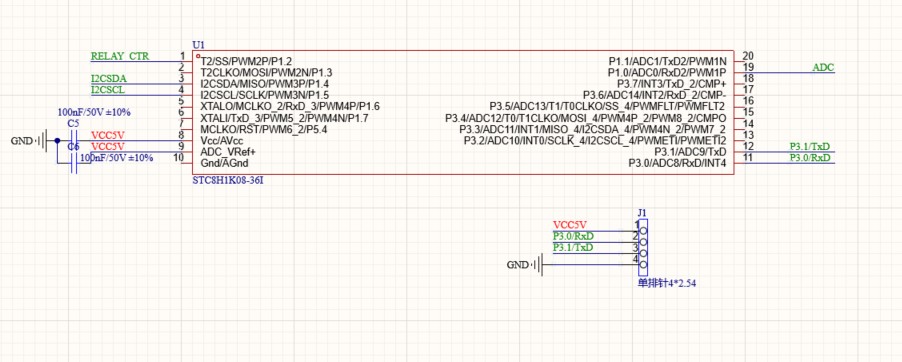The height and width of the screenshot is (362, 902).
Task: Click the P3.0/ADC8/RxD/INT4 pin name
Action: point(678,163)
